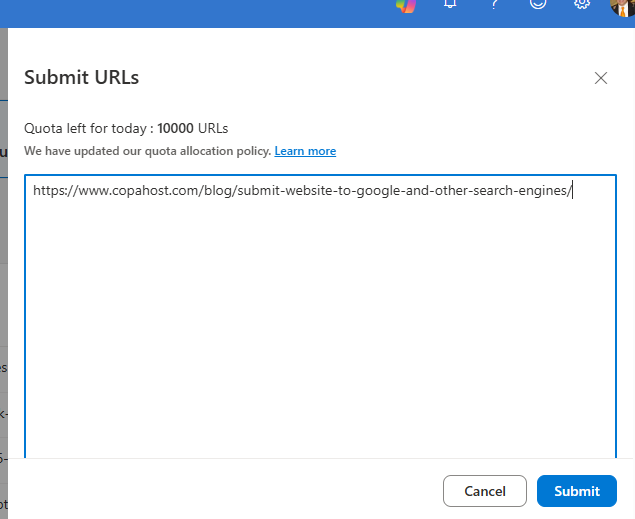Follow the Learn more link
This screenshot has height=519, width=635.
click(x=305, y=151)
